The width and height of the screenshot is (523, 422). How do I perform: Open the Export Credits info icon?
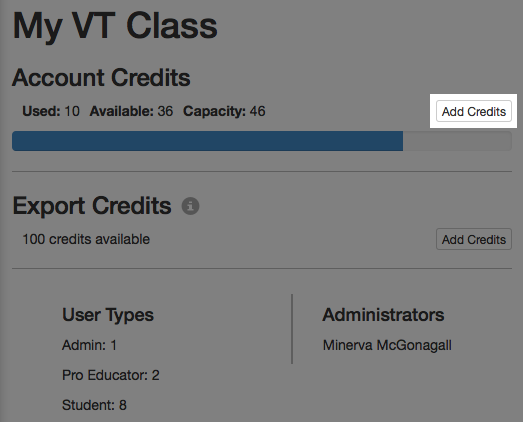[190, 206]
